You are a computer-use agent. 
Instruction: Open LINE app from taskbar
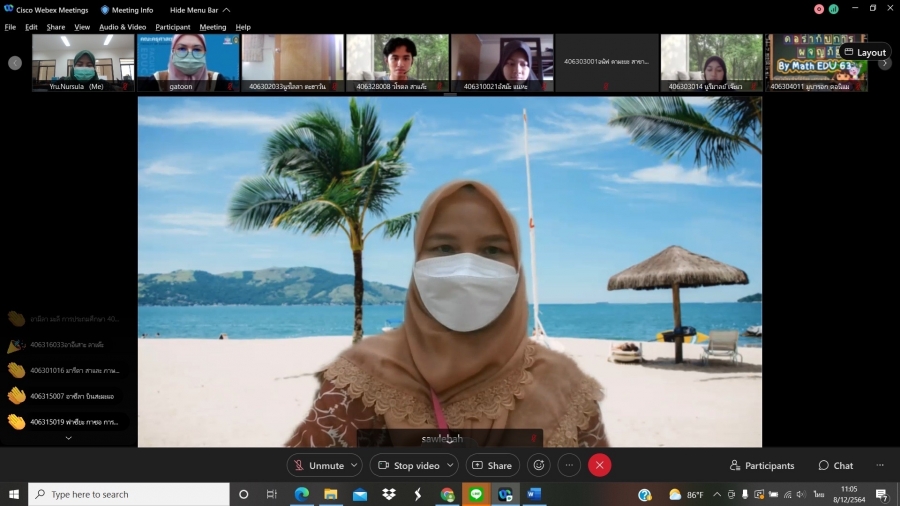[476, 494]
